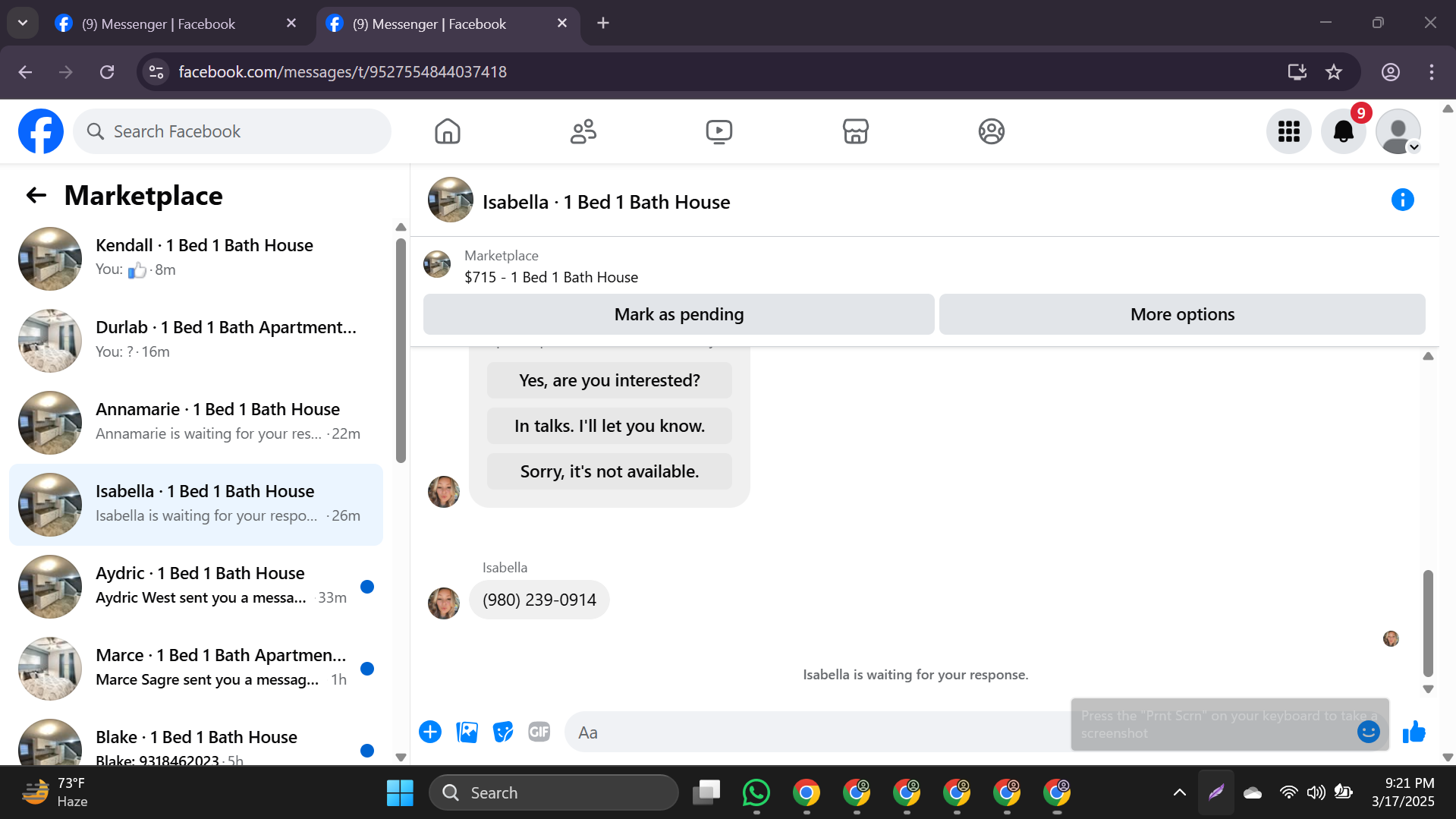1456x819 pixels.
Task: Open Aydric's unread conversation
Action: point(196,586)
